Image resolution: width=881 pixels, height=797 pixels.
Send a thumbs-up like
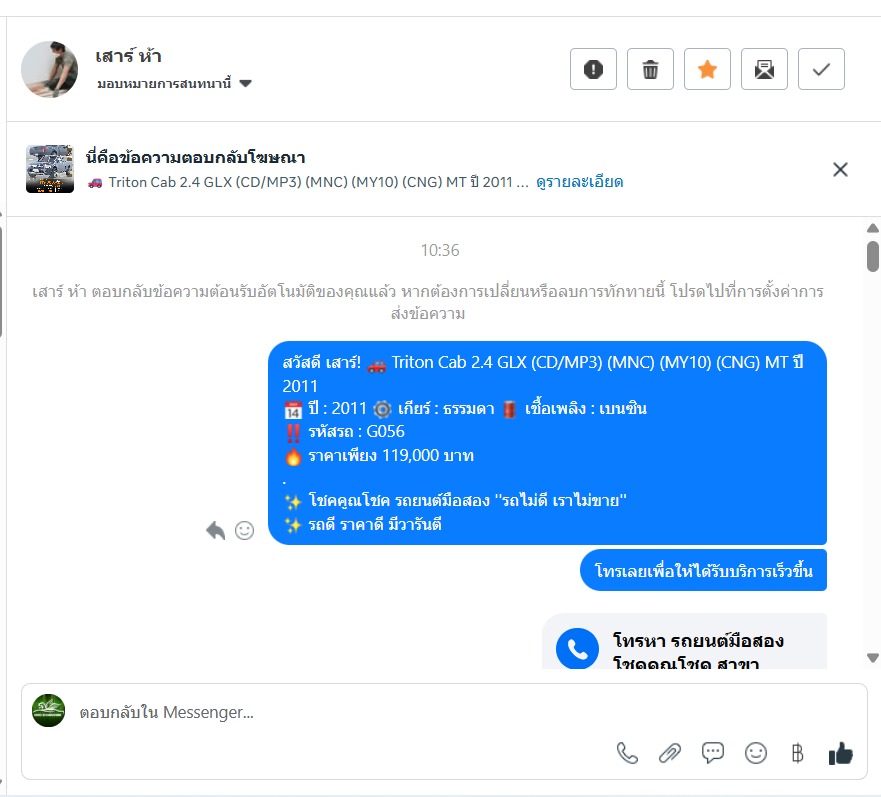click(841, 753)
